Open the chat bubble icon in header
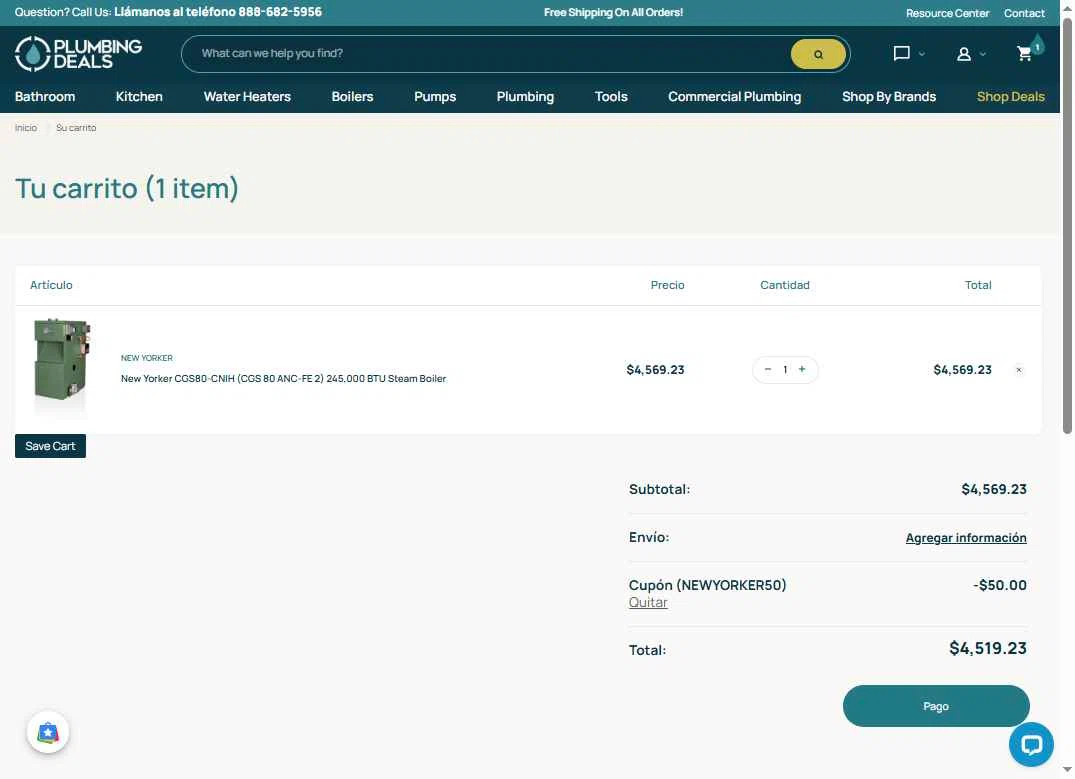The image size is (1075, 779). [x=901, y=53]
